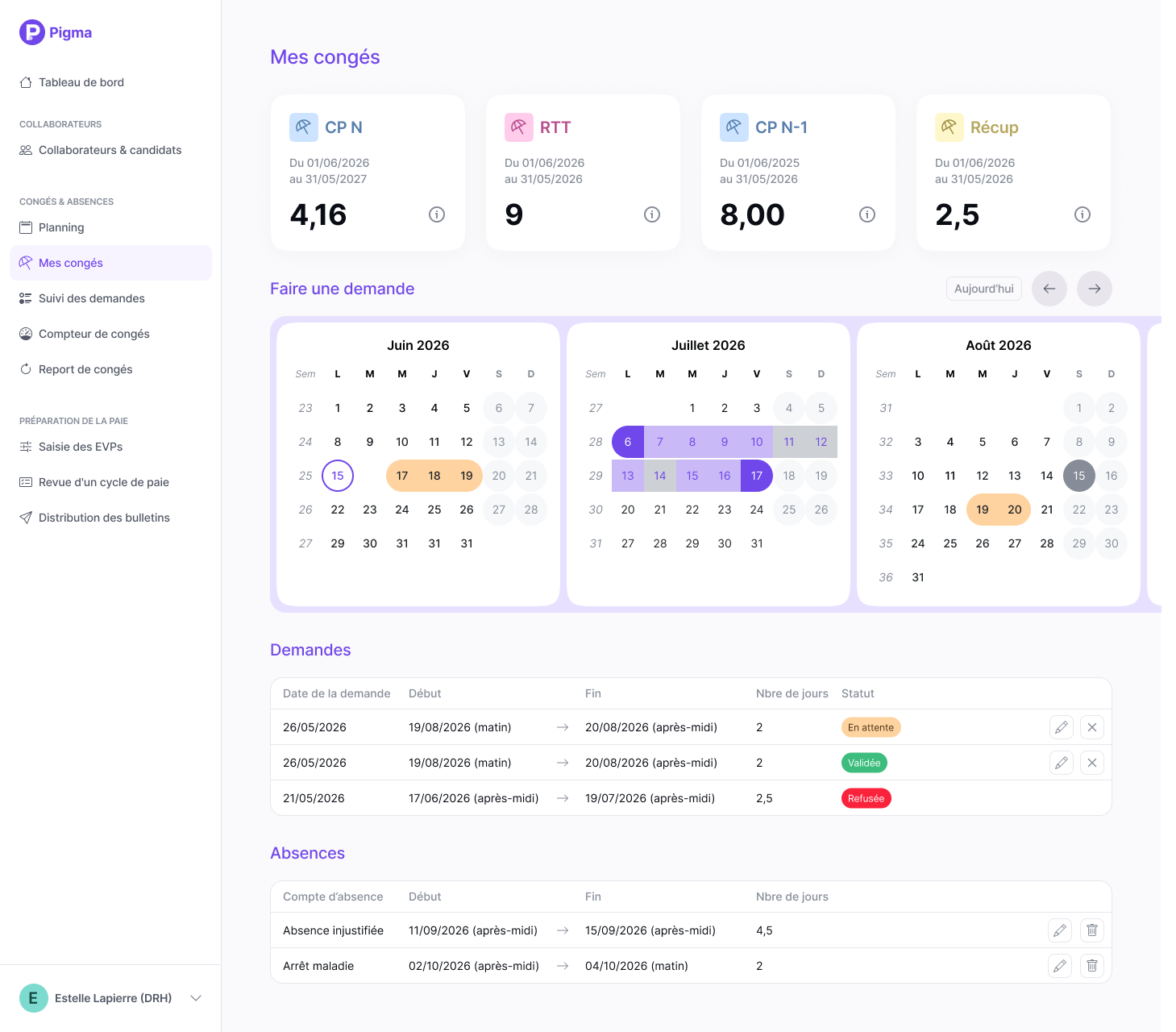Pick 19 August 2026 in calendar
This screenshot has height=1032, width=1176.
pos(983,510)
